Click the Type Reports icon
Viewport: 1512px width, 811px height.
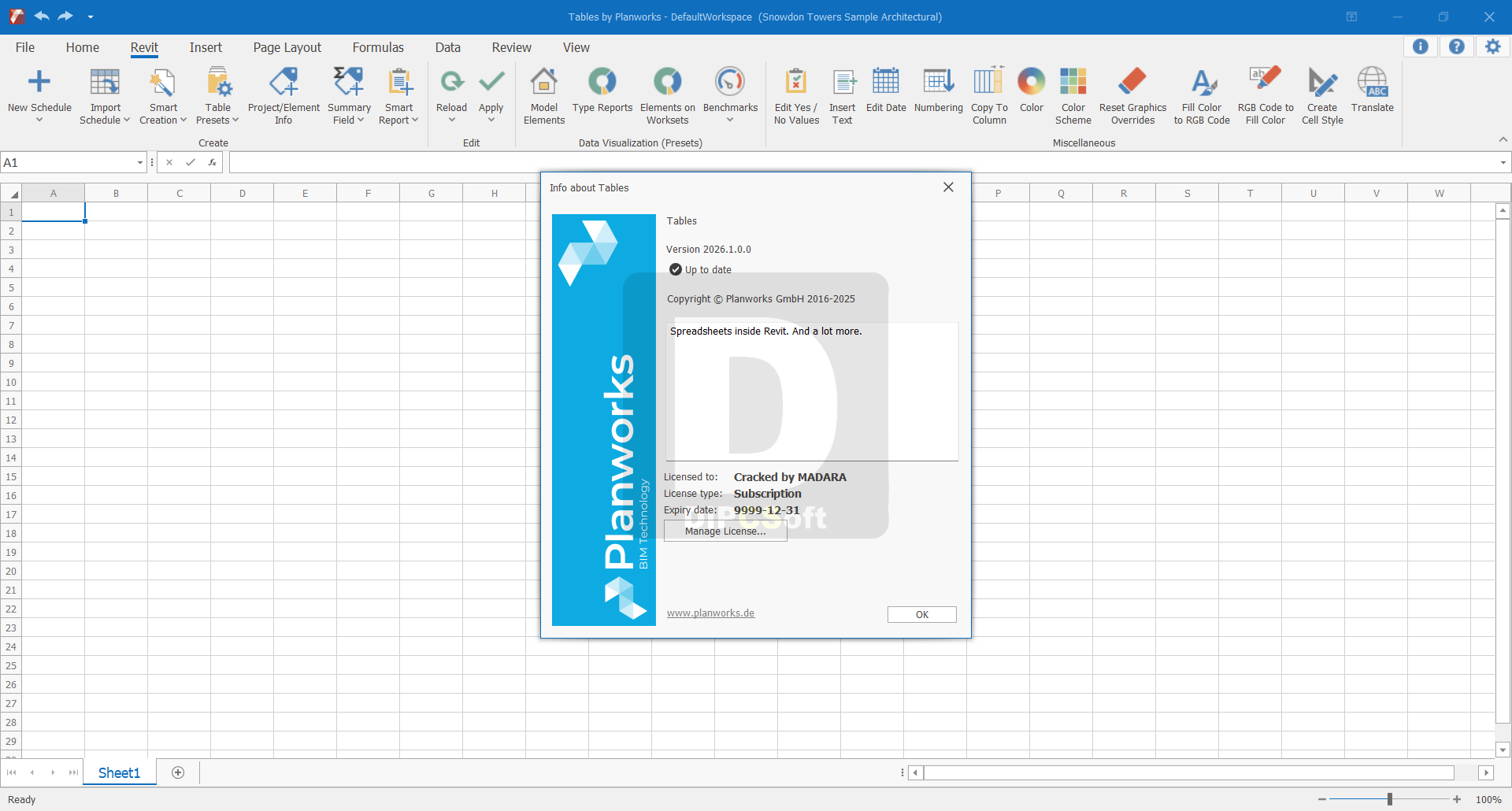[x=602, y=81]
